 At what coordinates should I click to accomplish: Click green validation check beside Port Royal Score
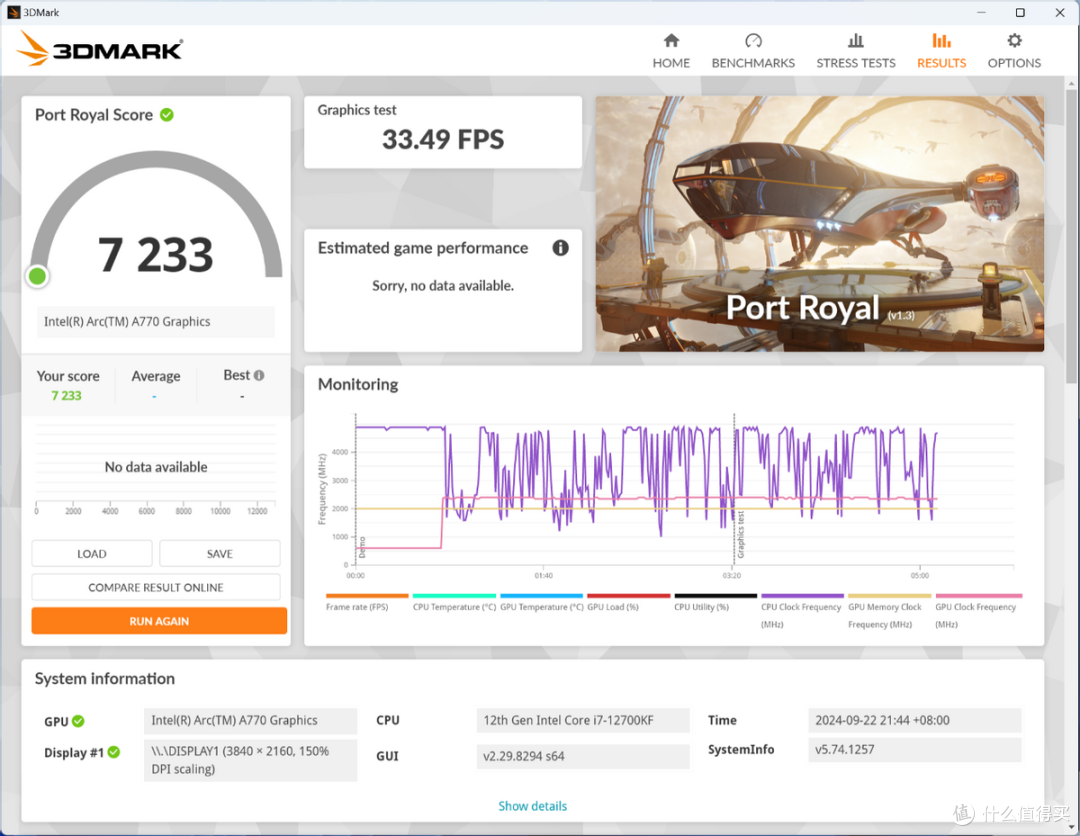[x=167, y=115]
